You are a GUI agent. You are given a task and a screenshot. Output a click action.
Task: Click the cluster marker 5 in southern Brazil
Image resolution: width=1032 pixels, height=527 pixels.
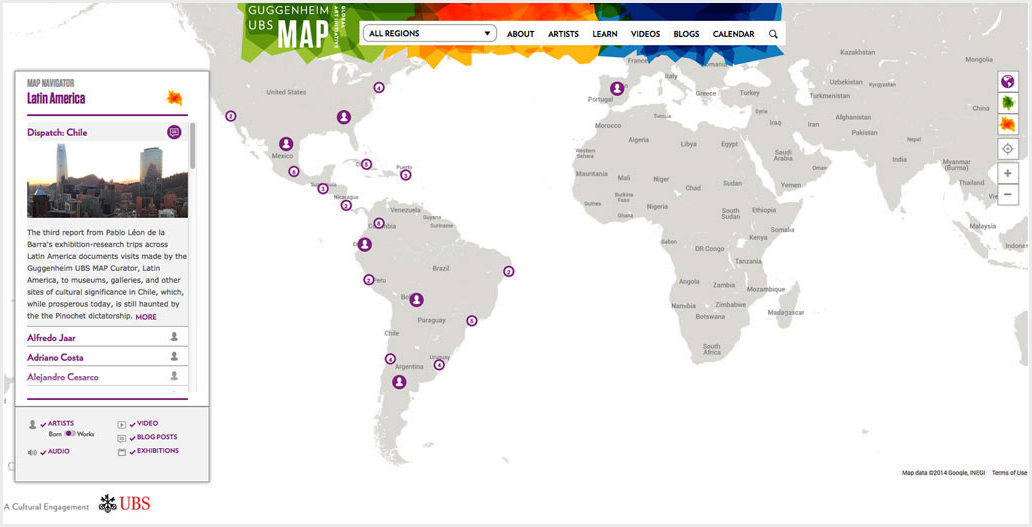471,321
